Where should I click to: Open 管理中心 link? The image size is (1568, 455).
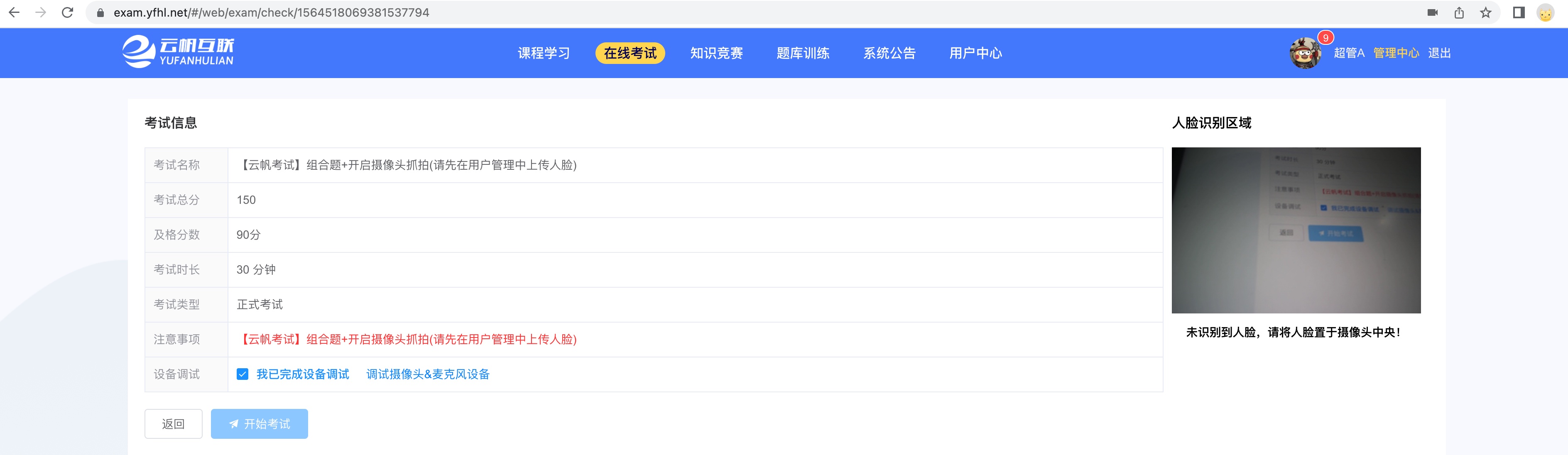[x=1396, y=53]
